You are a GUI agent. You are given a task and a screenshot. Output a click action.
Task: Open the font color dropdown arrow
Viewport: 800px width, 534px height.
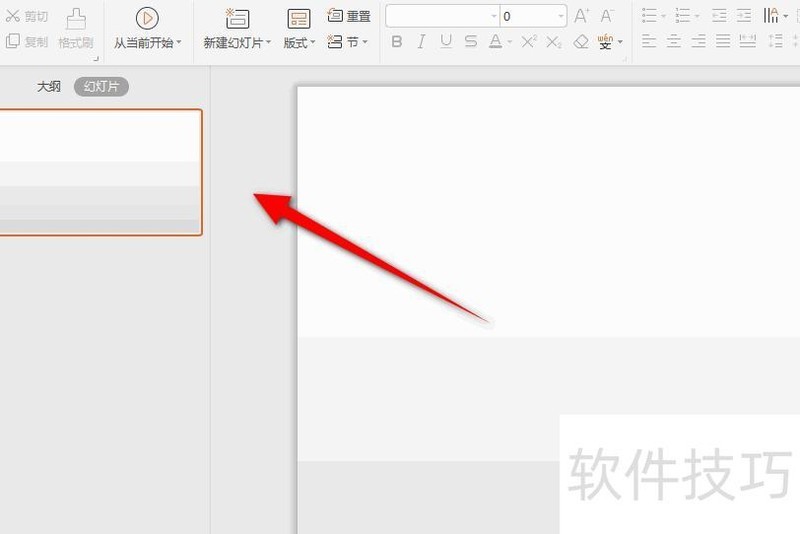click(510, 42)
